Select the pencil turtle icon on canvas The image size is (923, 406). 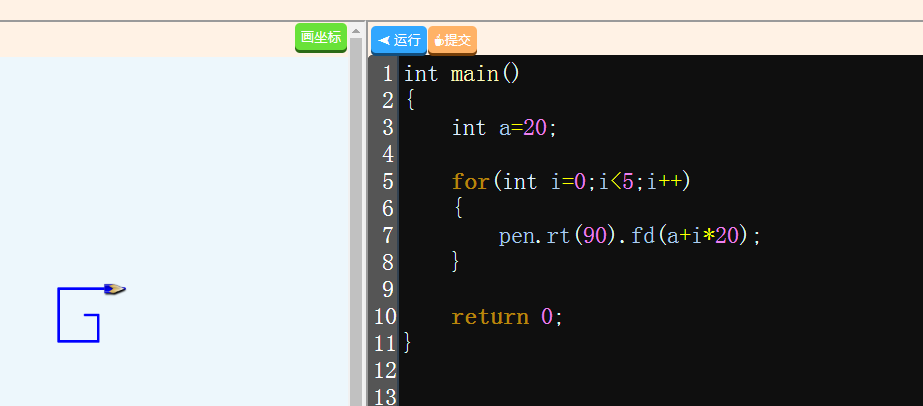tap(115, 289)
